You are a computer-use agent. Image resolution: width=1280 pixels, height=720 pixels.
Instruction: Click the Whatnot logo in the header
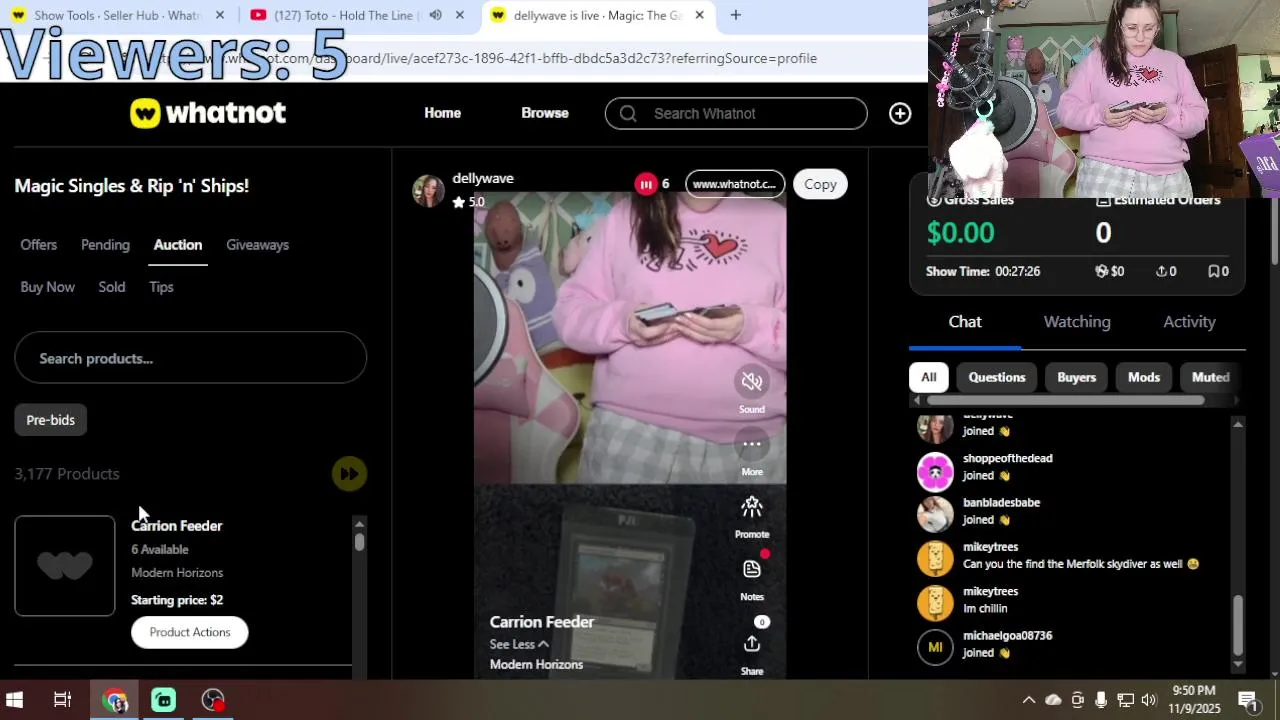(208, 113)
